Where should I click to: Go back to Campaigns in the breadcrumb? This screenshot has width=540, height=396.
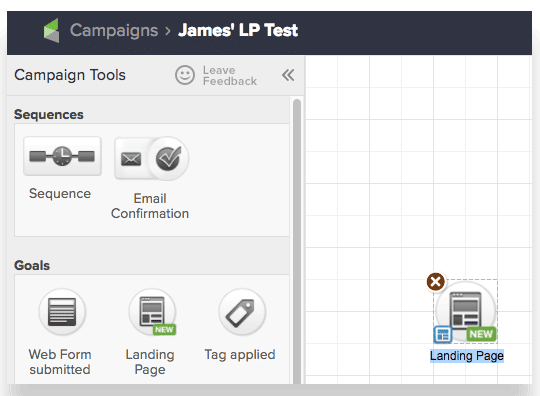(x=114, y=30)
